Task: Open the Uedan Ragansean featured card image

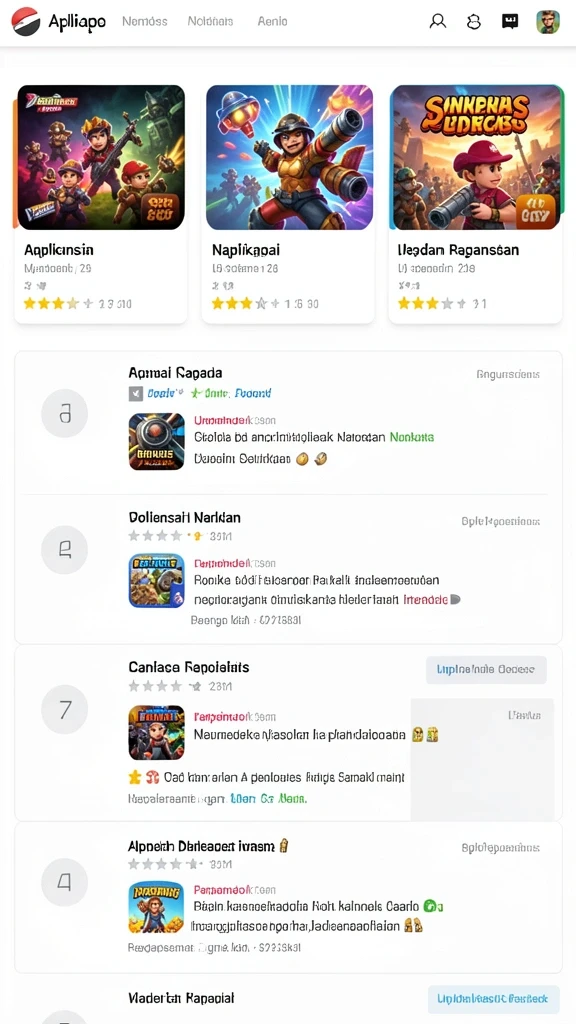Action: click(x=476, y=157)
